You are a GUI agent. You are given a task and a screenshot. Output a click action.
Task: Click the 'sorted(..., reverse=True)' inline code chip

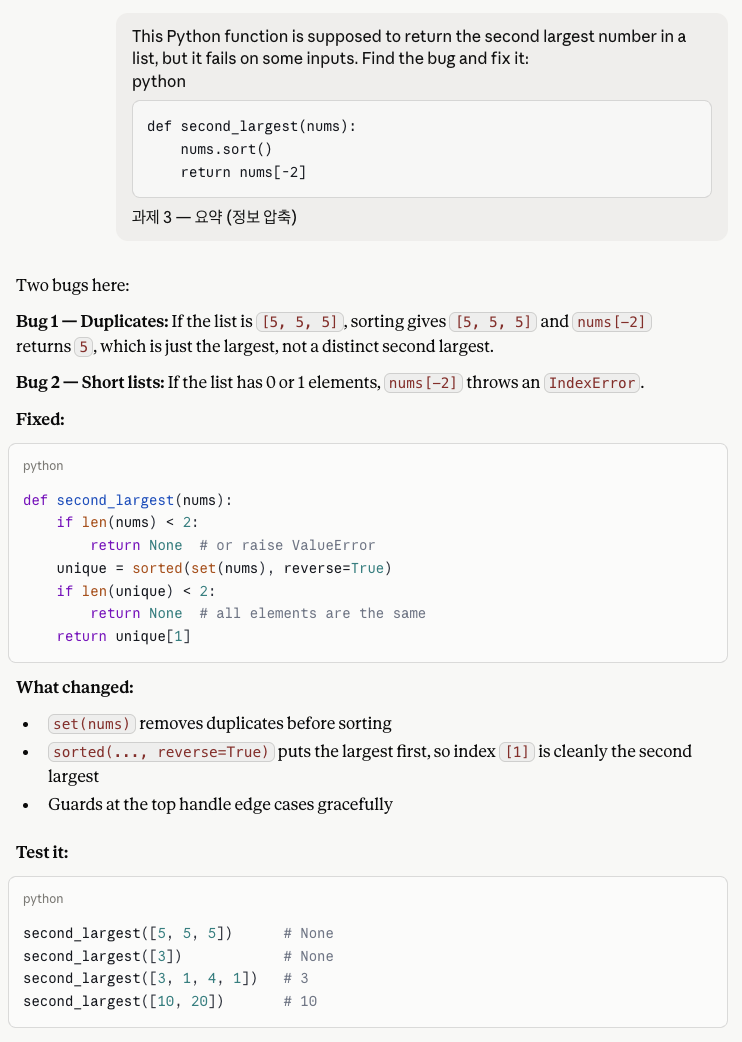pyautogui.click(x=161, y=752)
